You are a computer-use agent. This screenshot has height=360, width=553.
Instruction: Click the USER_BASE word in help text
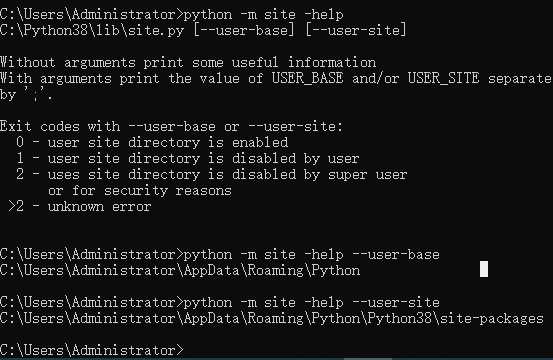click(x=307, y=78)
